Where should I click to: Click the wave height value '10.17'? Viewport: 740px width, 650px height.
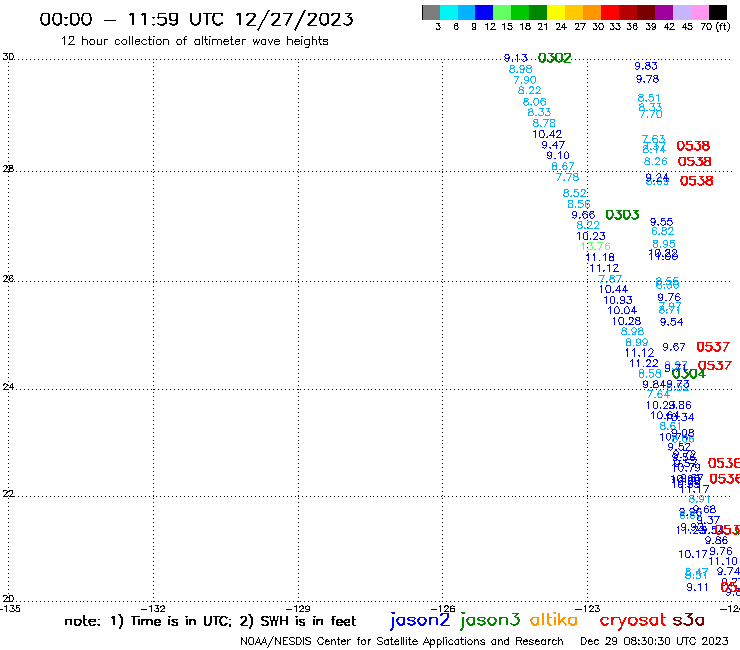coord(693,554)
